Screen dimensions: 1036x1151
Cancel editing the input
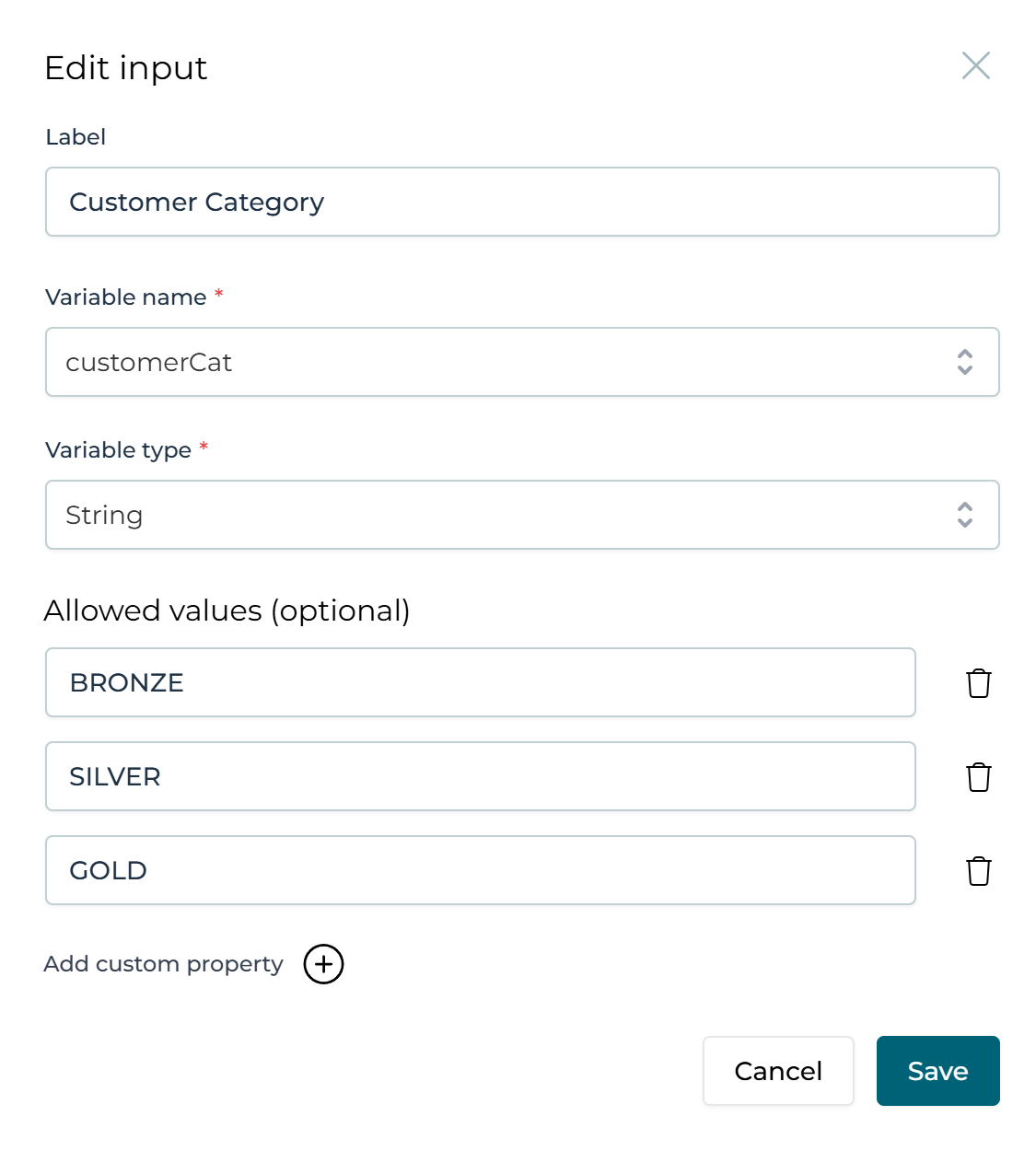pos(778,1071)
